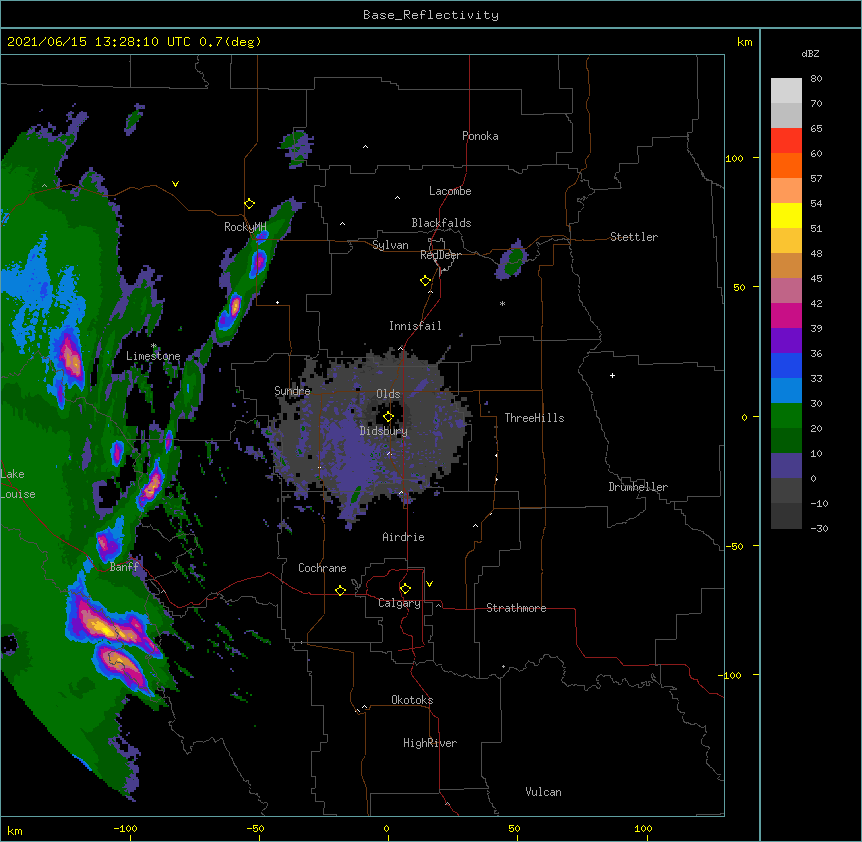The height and width of the screenshot is (842, 862).
Task: Click the yellow station marker at Olds
Action: (388, 416)
